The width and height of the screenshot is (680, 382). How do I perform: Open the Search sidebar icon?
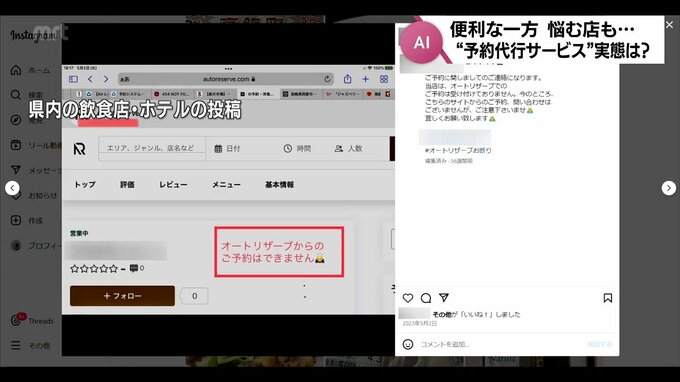(16, 95)
